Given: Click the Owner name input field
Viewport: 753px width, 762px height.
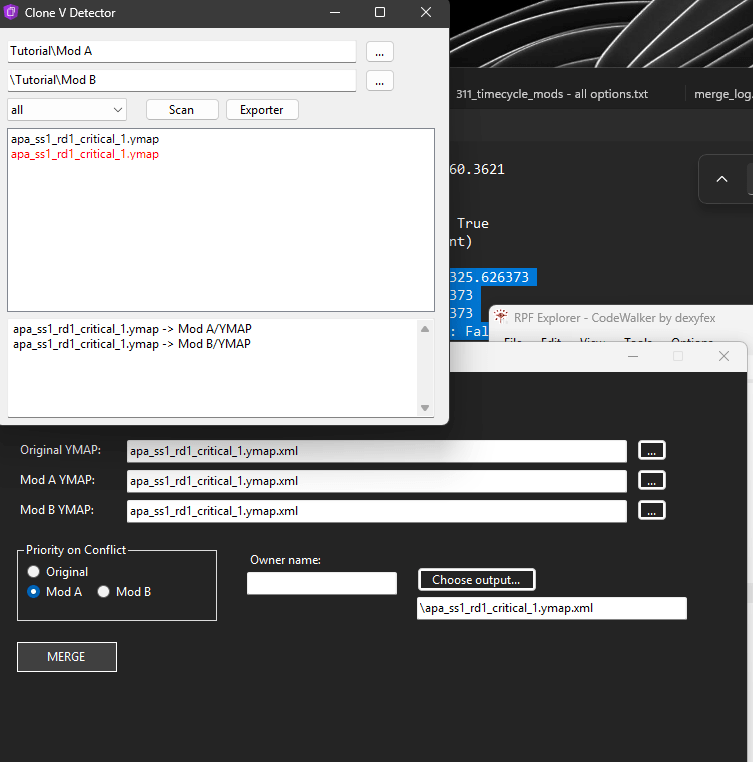Looking at the screenshot, I should tap(321, 583).
